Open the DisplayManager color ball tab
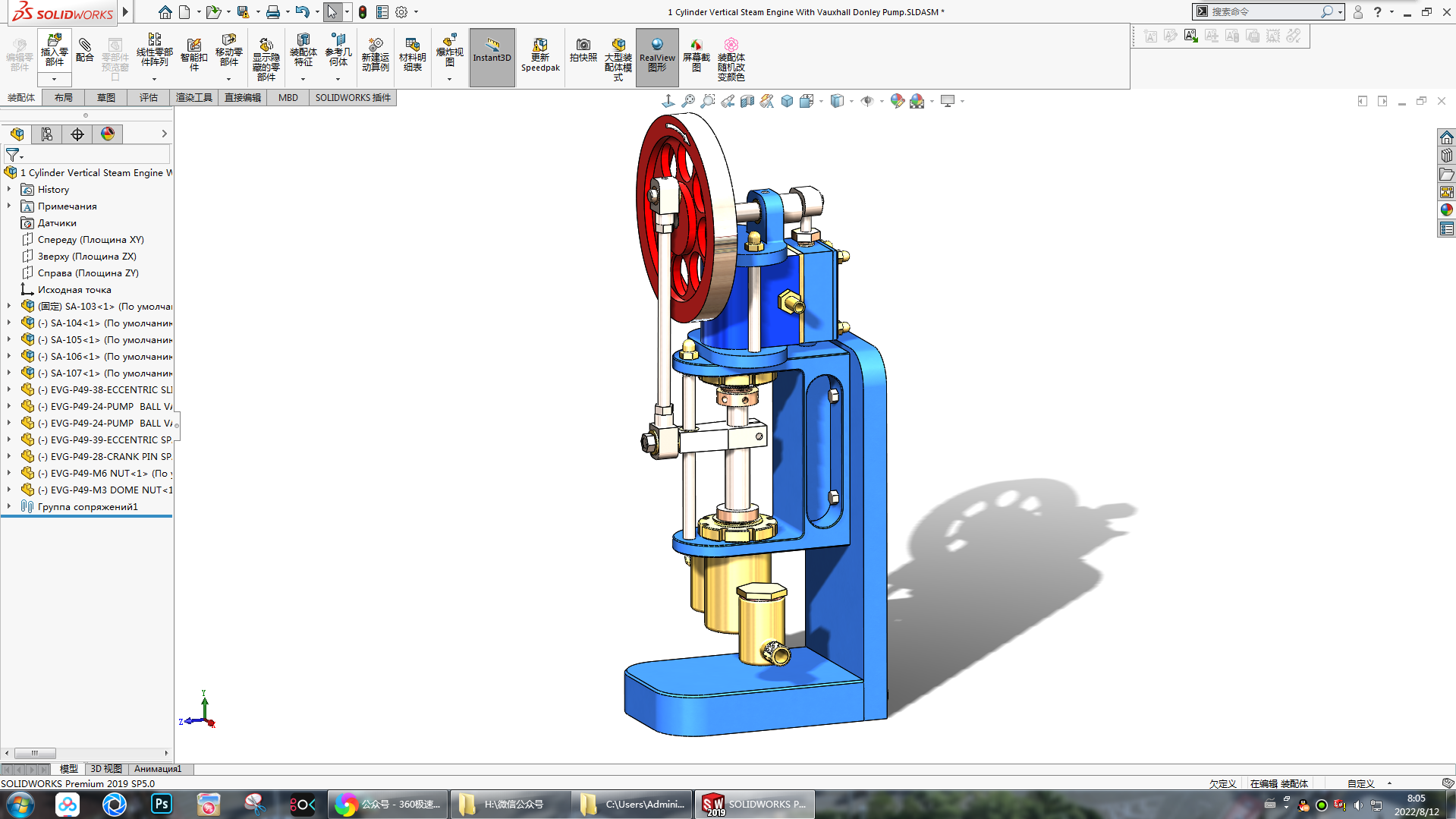The image size is (1456, 819). pos(108,134)
